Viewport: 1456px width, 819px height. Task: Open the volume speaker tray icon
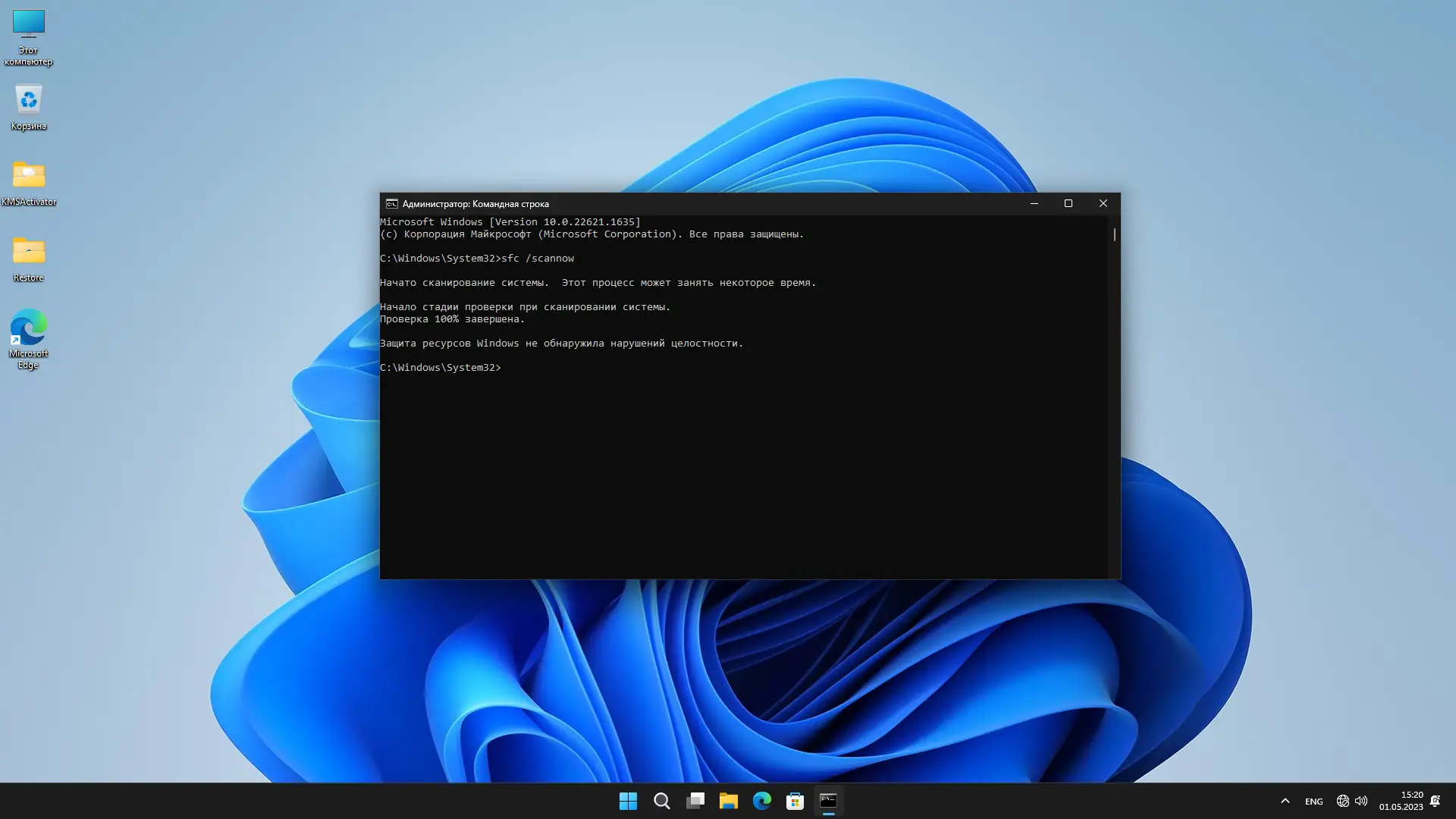(x=1361, y=801)
